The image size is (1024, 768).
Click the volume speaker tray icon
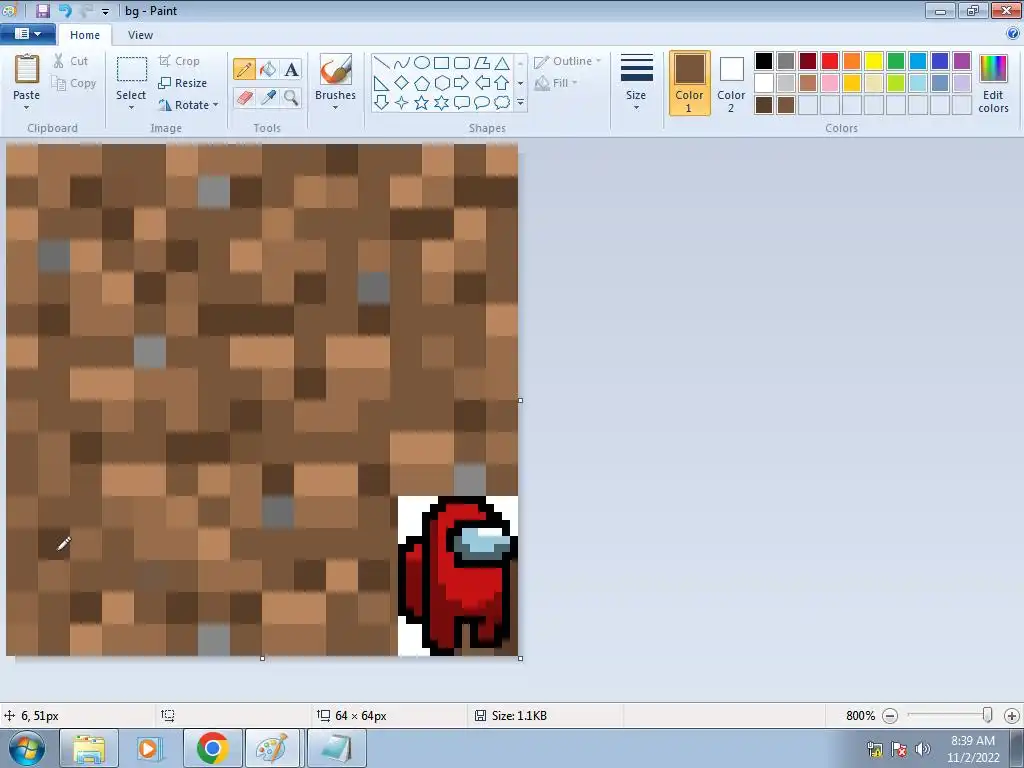pyautogui.click(x=923, y=749)
